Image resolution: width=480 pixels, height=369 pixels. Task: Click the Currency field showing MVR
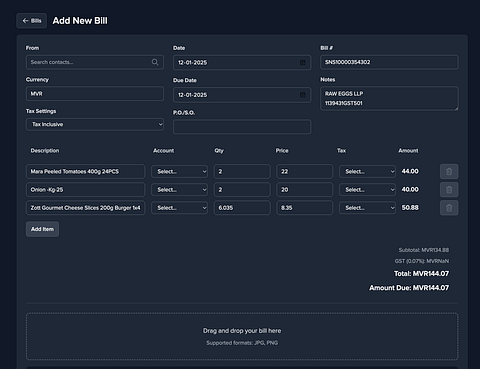(x=95, y=94)
